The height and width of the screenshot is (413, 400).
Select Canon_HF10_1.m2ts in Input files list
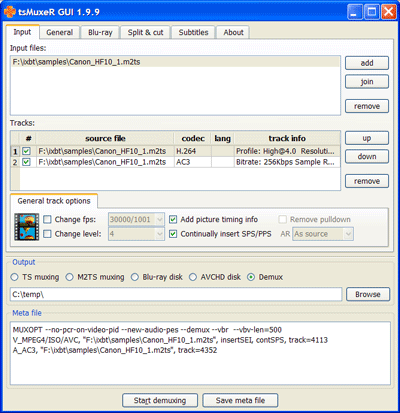click(x=175, y=62)
